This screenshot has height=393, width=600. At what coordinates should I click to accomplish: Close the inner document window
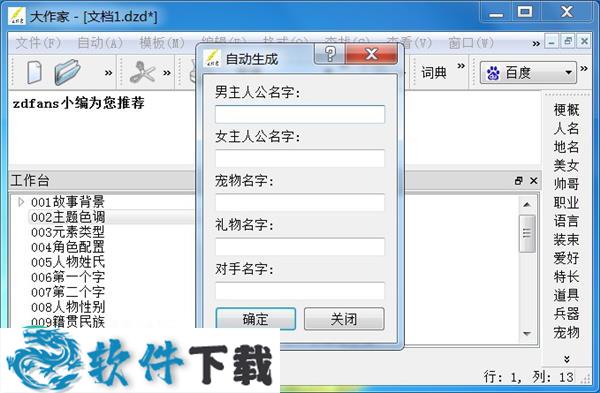click(584, 41)
